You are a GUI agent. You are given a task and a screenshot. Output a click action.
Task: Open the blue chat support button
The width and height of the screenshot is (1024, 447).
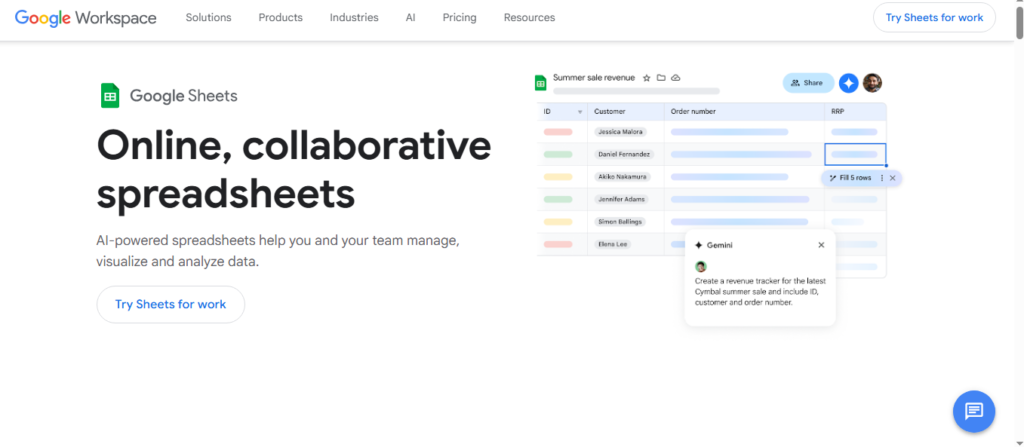click(974, 412)
